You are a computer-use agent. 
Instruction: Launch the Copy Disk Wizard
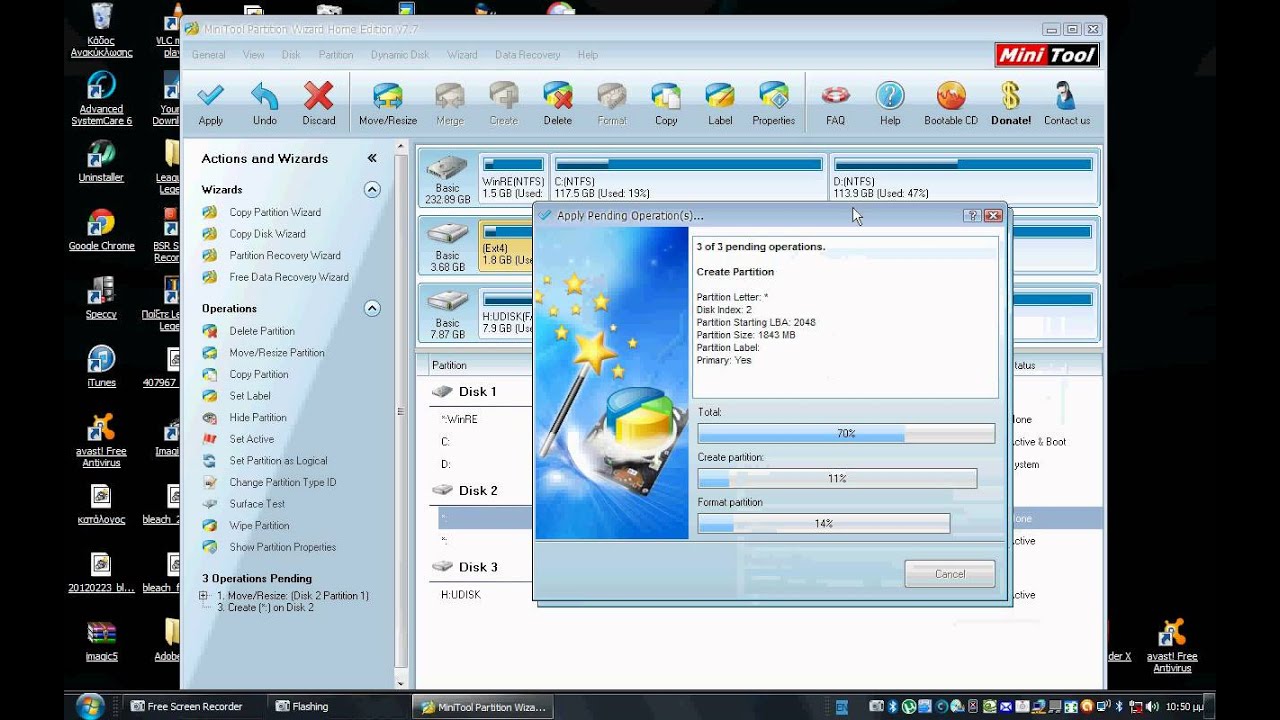267,234
